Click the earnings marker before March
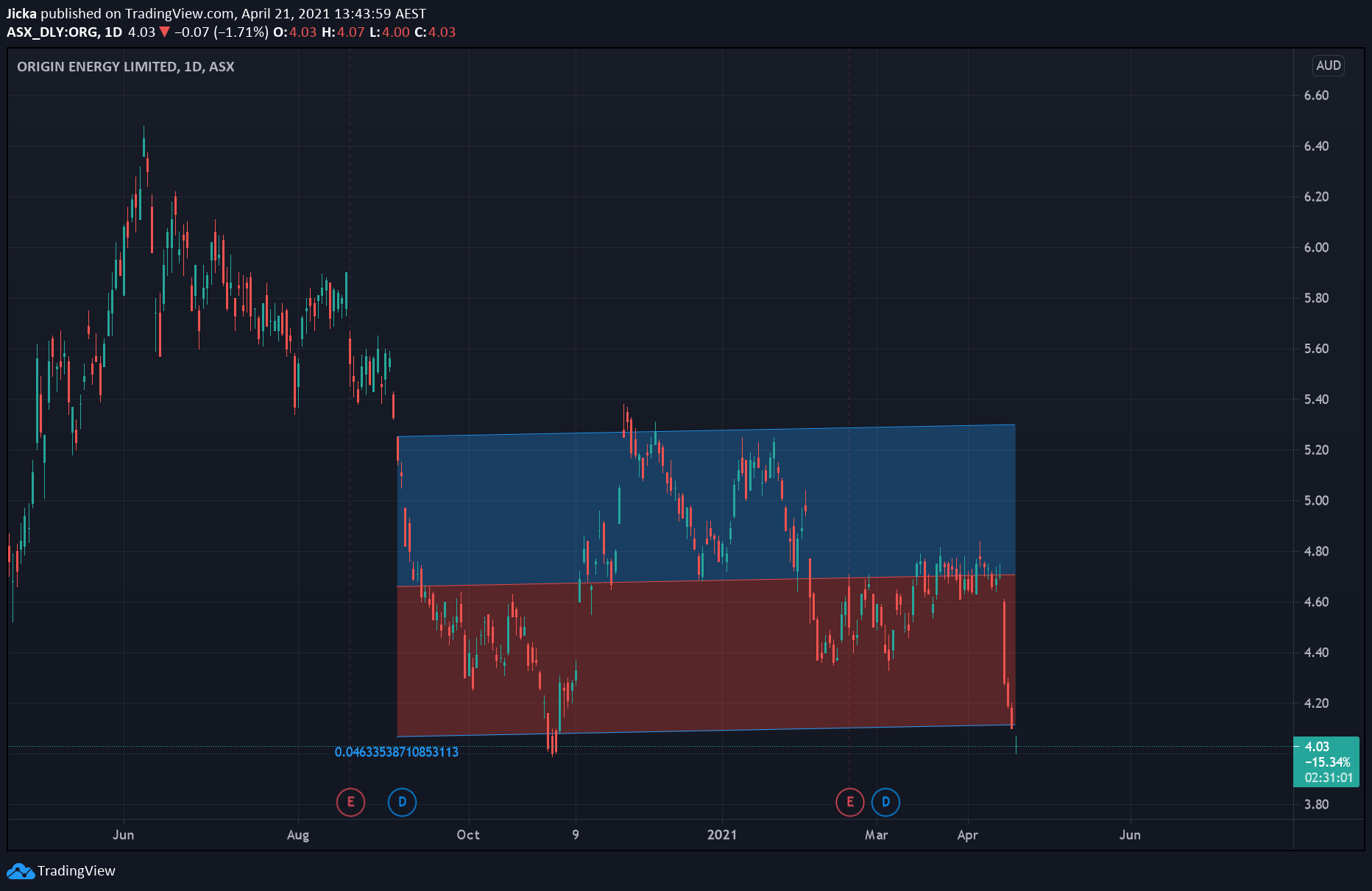Screen dimensions: 1372x891 click(x=850, y=802)
